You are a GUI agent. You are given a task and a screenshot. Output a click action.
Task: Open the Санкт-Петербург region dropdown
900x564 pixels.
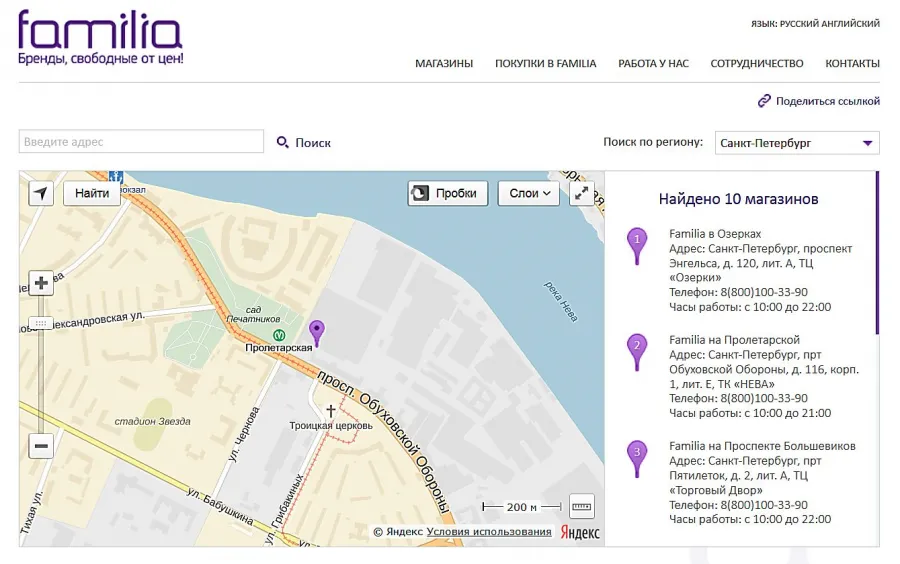point(797,143)
